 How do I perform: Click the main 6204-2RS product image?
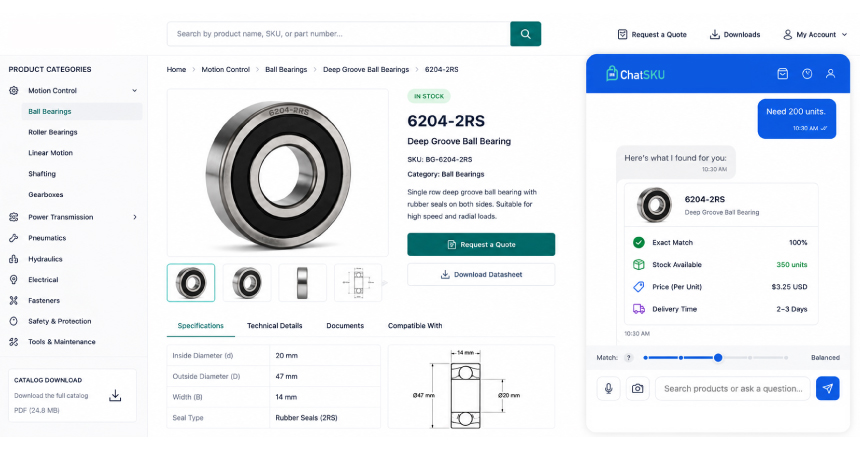click(x=278, y=173)
